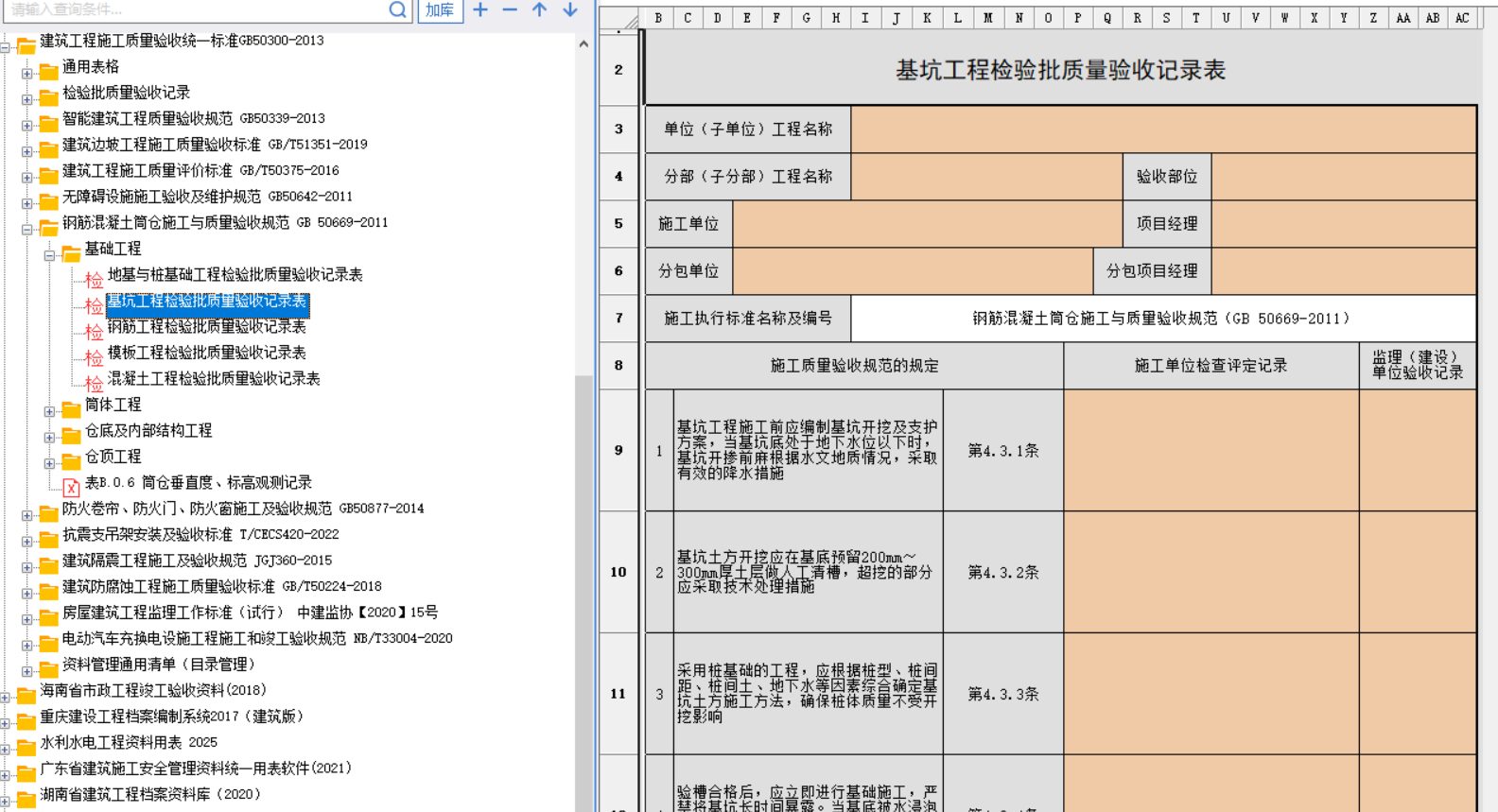The height and width of the screenshot is (812, 1498).
Task: Type in the search query input field
Action: [189, 10]
